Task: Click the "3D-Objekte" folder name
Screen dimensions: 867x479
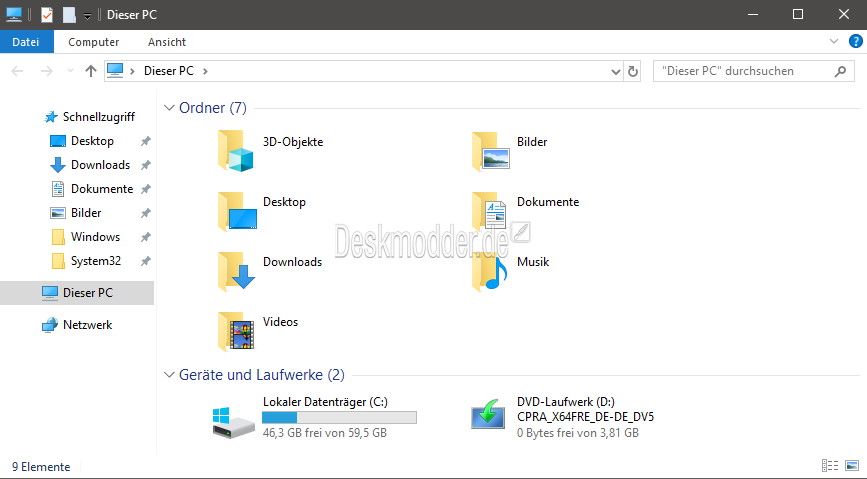Action: 293,142
